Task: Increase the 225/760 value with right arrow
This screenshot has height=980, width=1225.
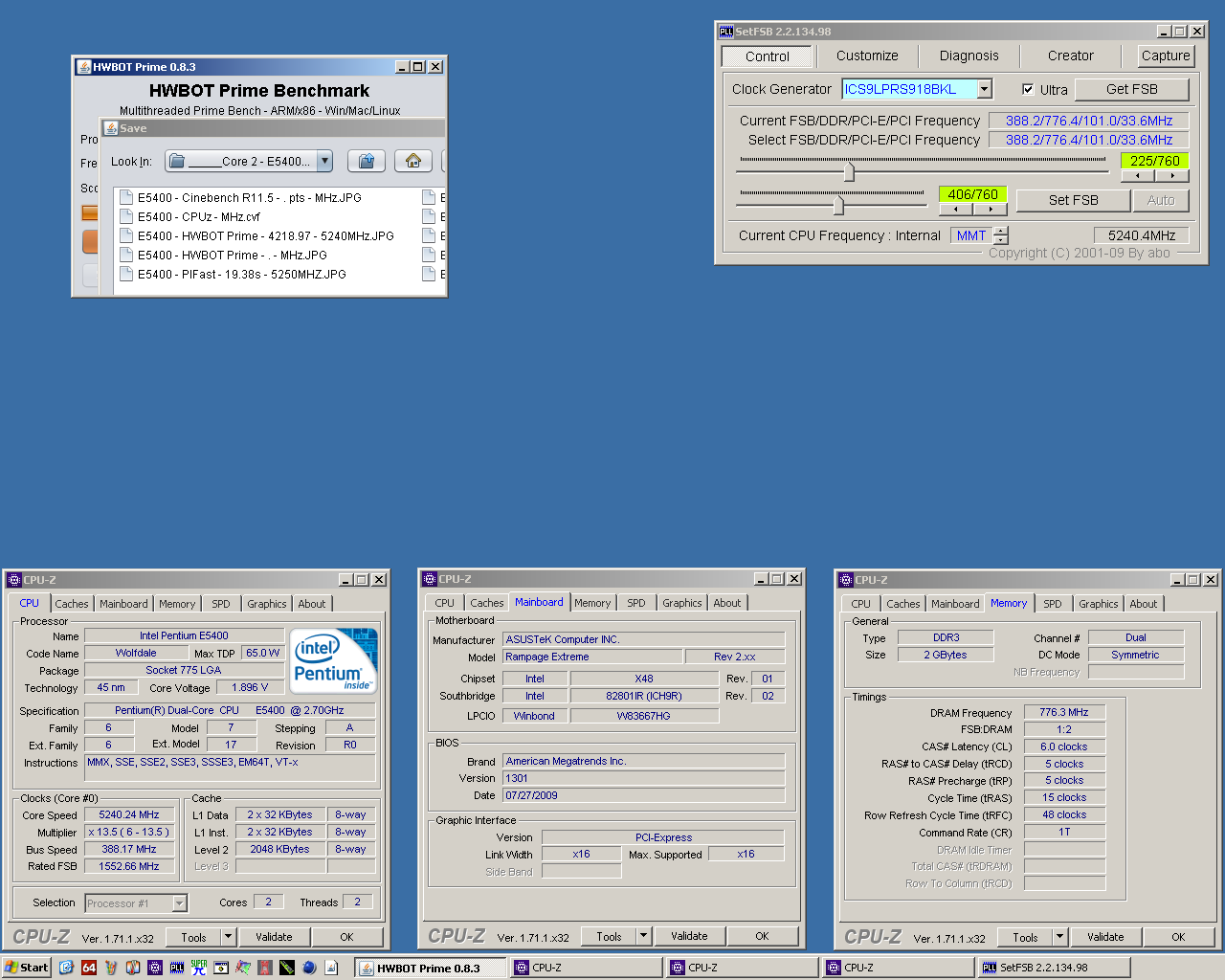Action: (x=1171, y=176)
